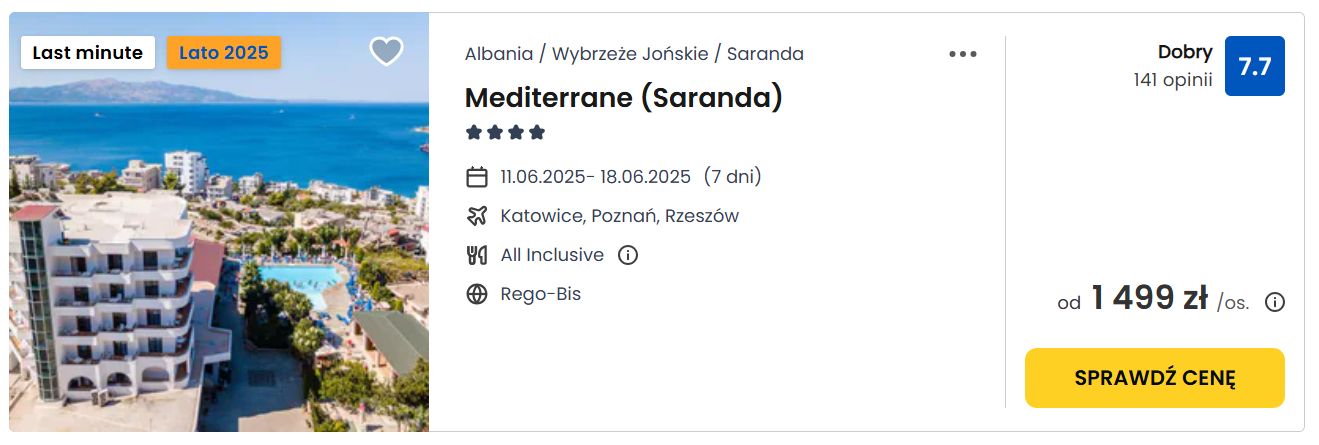Click the price info icon next to /os.

pos(1275,302)
